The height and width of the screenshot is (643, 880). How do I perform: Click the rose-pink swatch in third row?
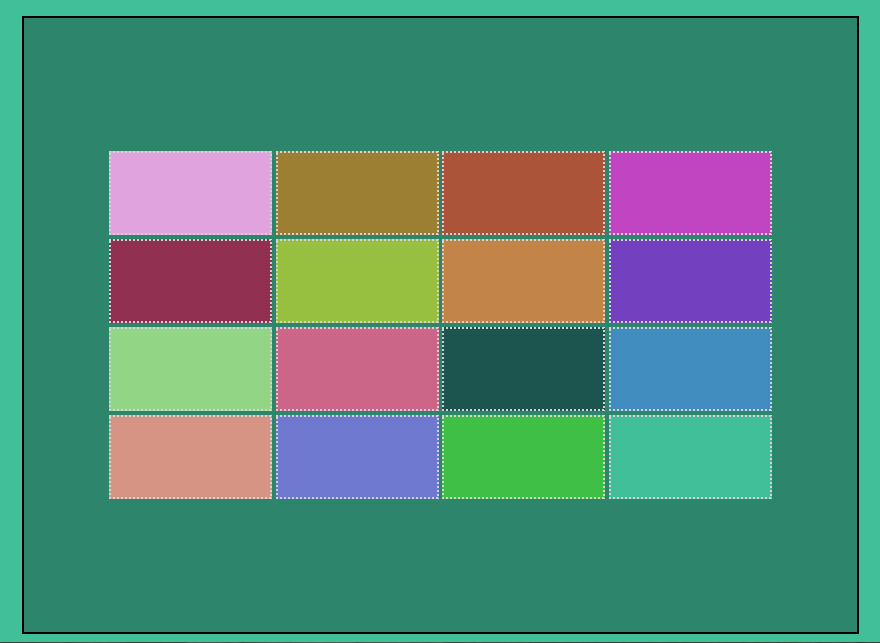357,367
